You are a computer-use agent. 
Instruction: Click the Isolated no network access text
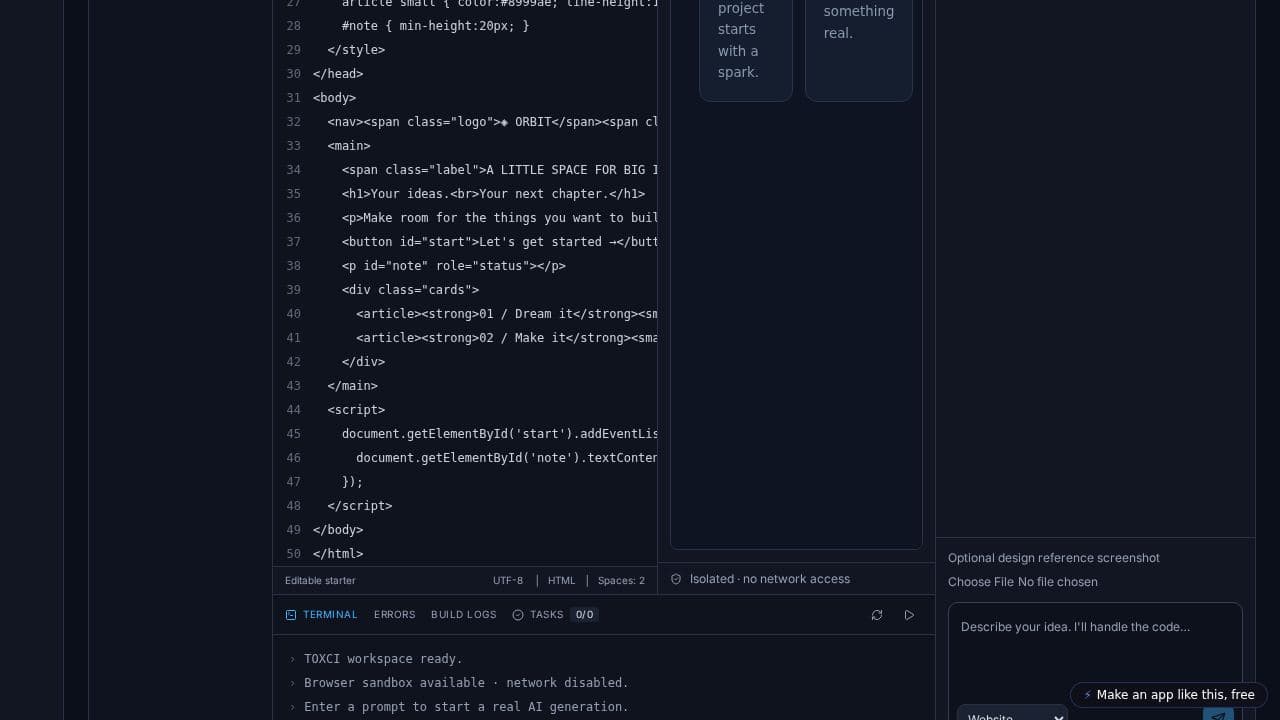point(770,579)
